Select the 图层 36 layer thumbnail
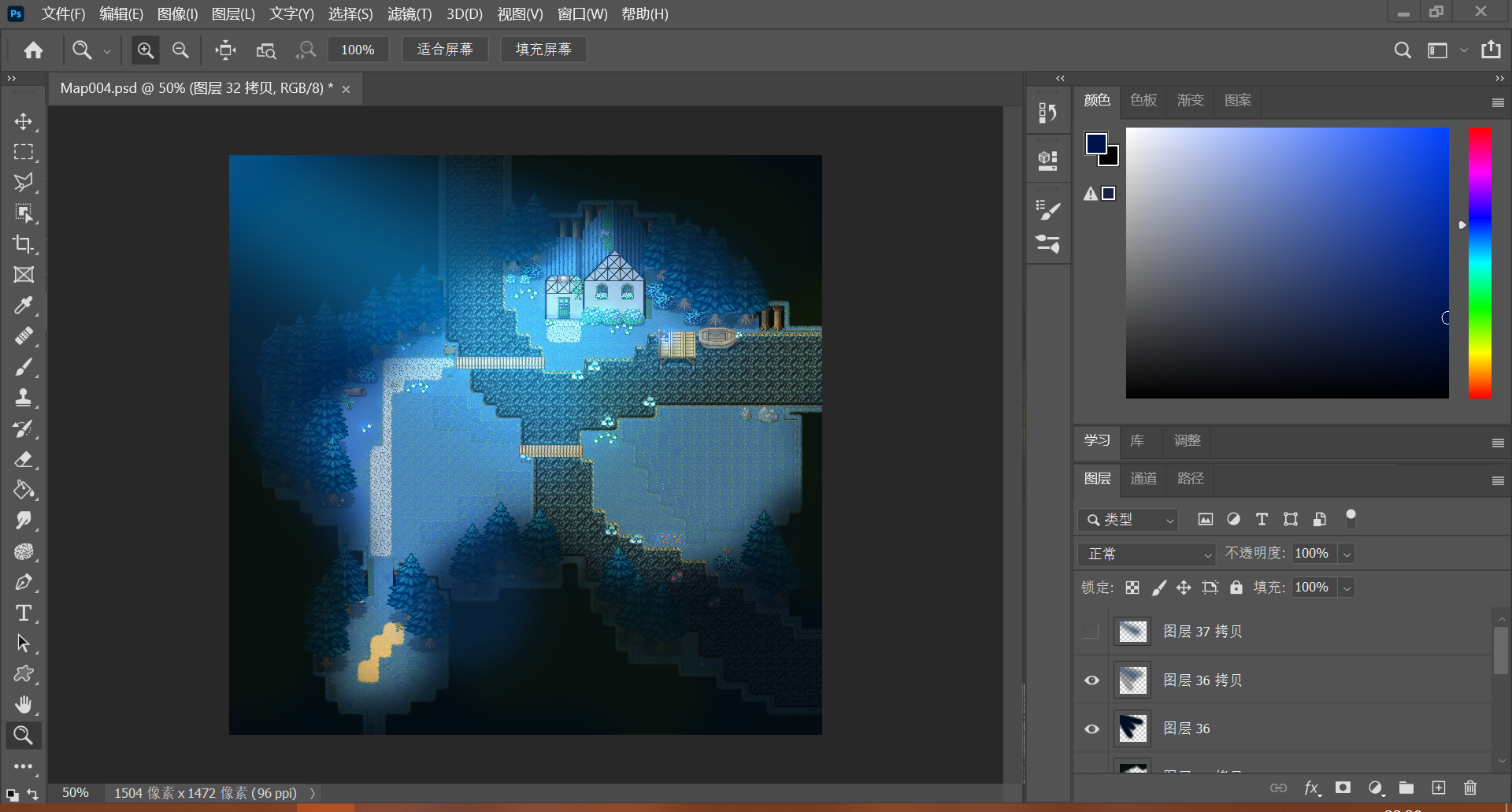 1132,729
